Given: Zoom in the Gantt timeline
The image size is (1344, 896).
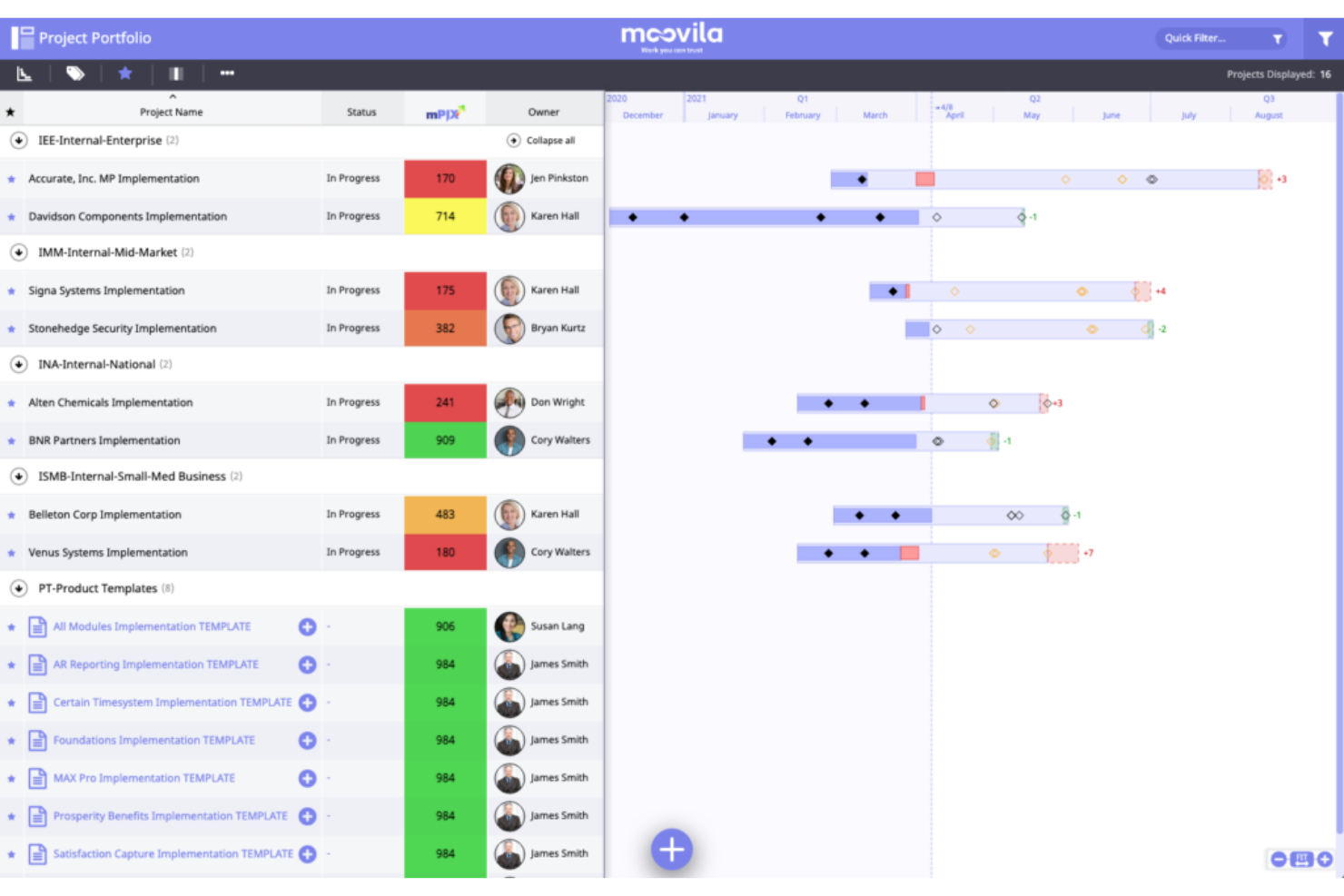Looking at the screenshot, I should pyautogui.click(x=1325, y=859).
